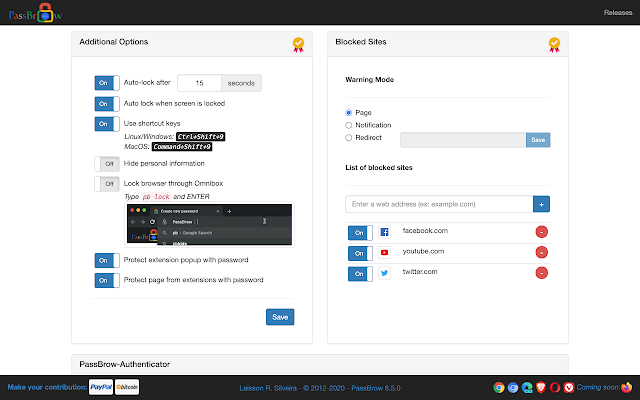Contribute via the bitcoin button
This screenshot has width=640, height=400.
point(127,387)
